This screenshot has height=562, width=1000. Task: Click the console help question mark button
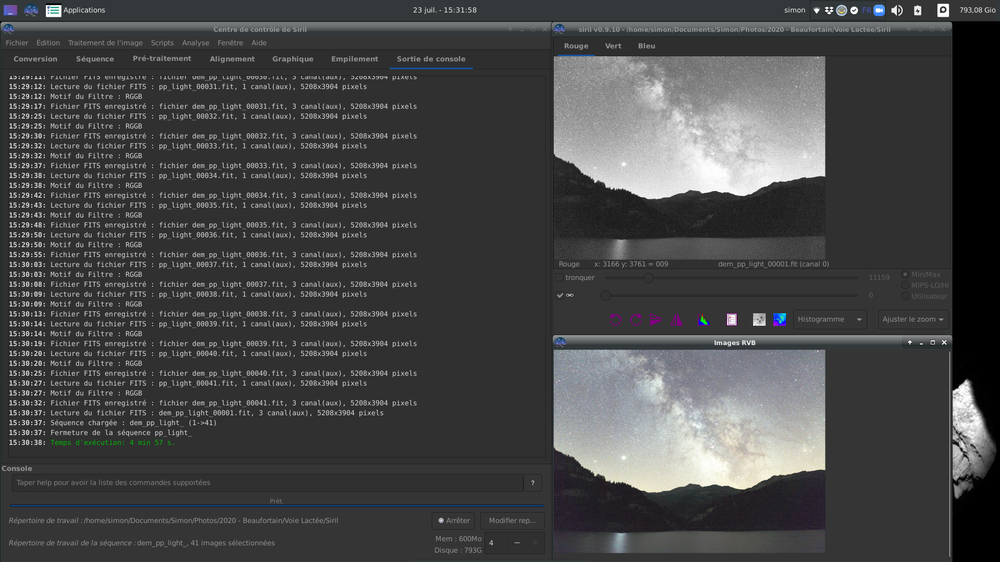[x=533, y=483]
